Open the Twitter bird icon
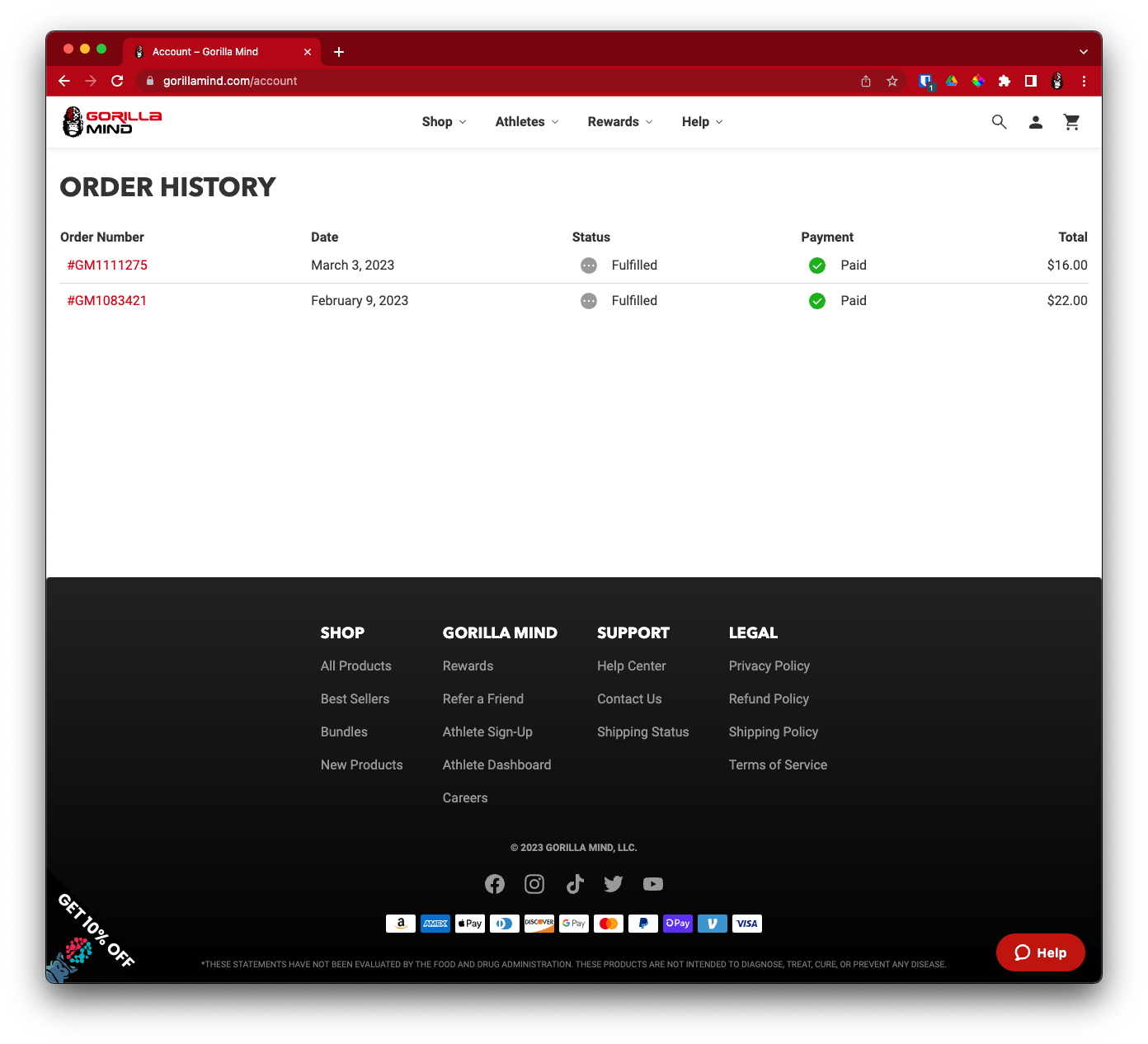The image size is (1148, 1044). point(614,884)
